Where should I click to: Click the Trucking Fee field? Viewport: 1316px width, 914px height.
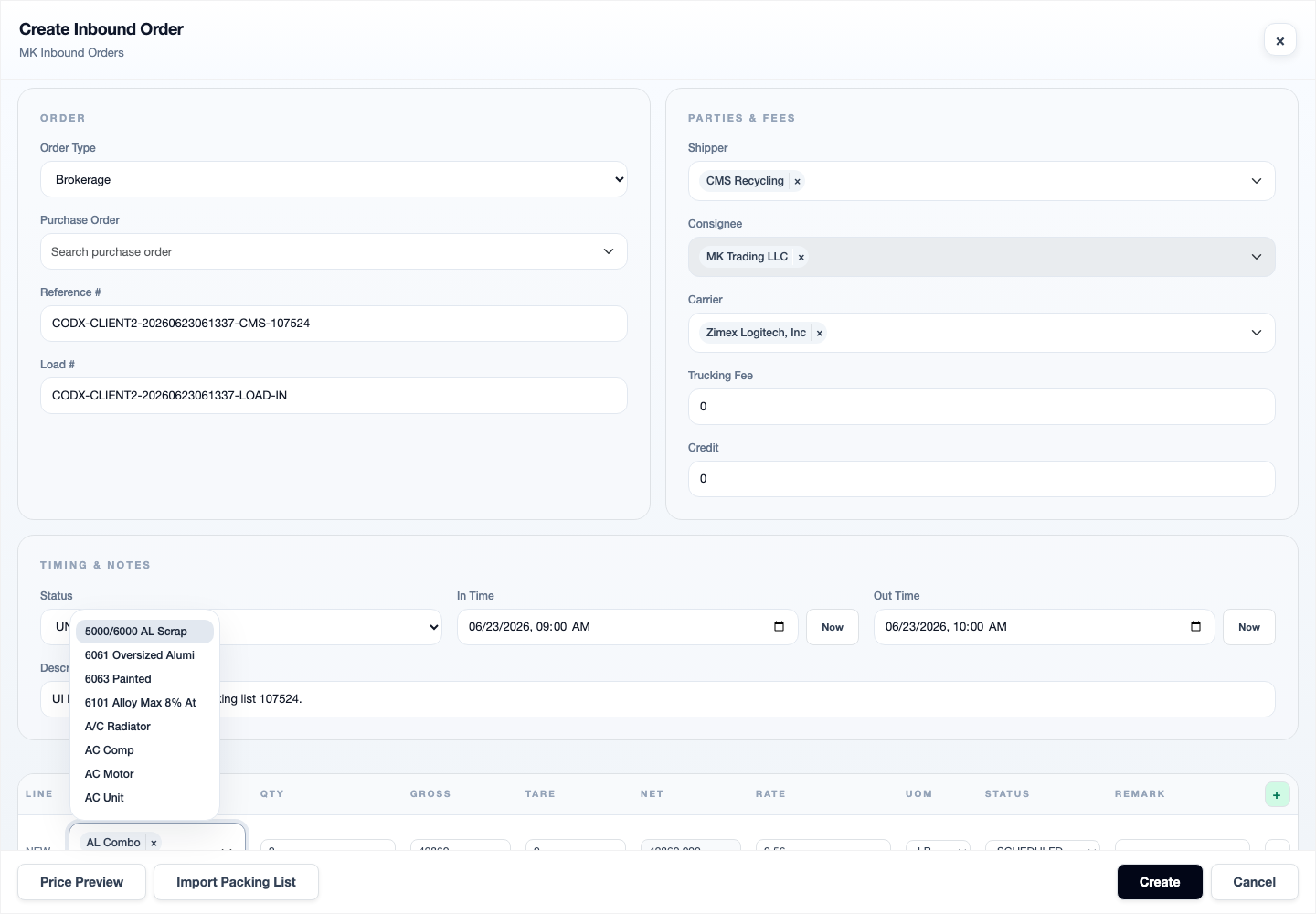click(x=982, y=407)
